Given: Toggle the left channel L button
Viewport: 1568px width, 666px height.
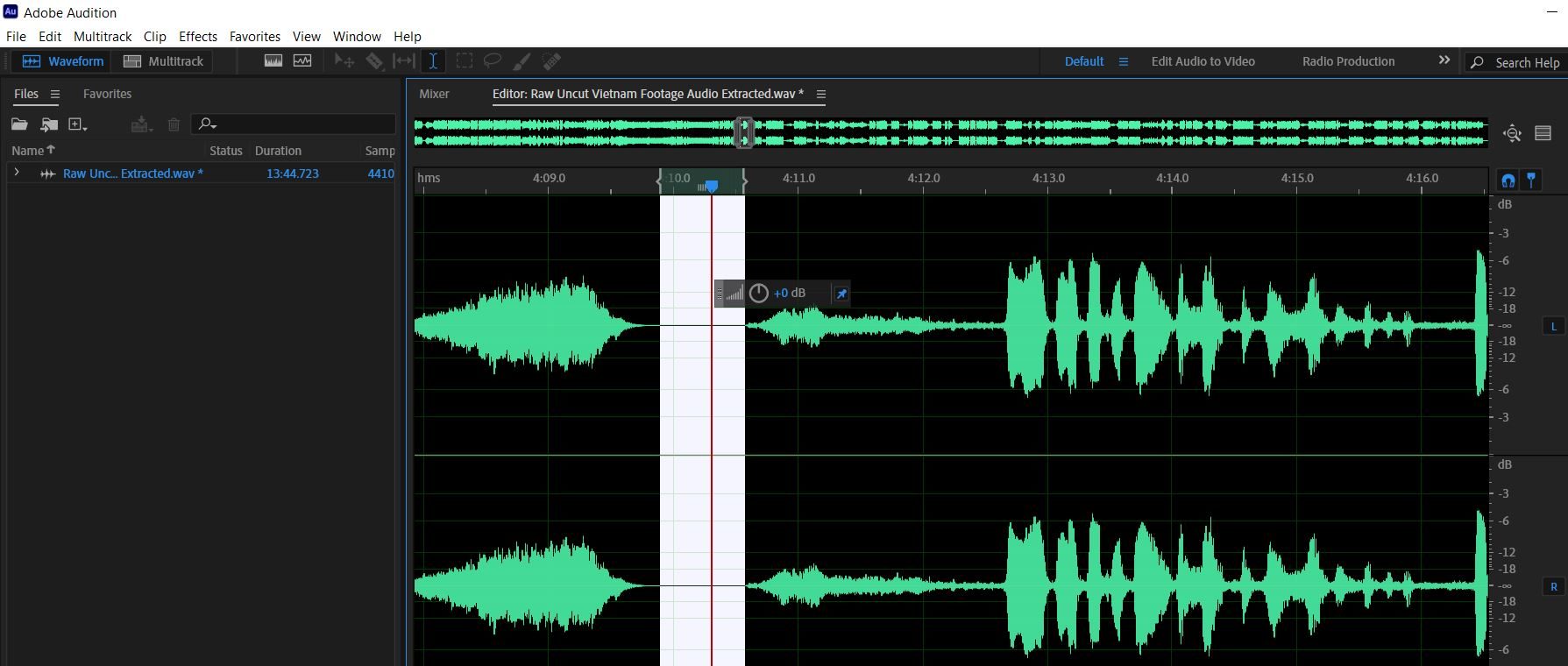Looking at the screenshot, I should pyautogui.click(x=1554, y=326).
